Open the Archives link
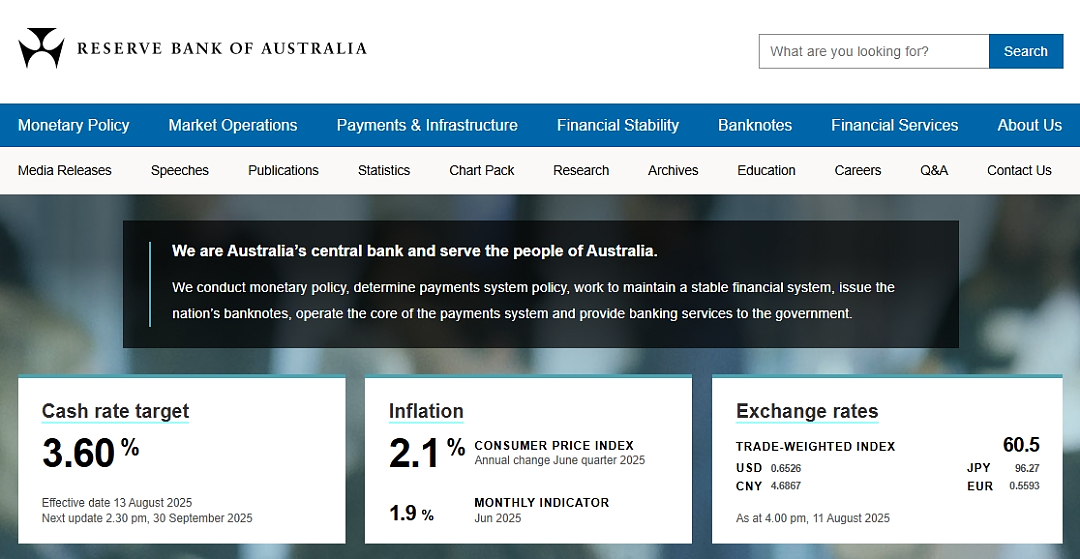 (673, 170)
